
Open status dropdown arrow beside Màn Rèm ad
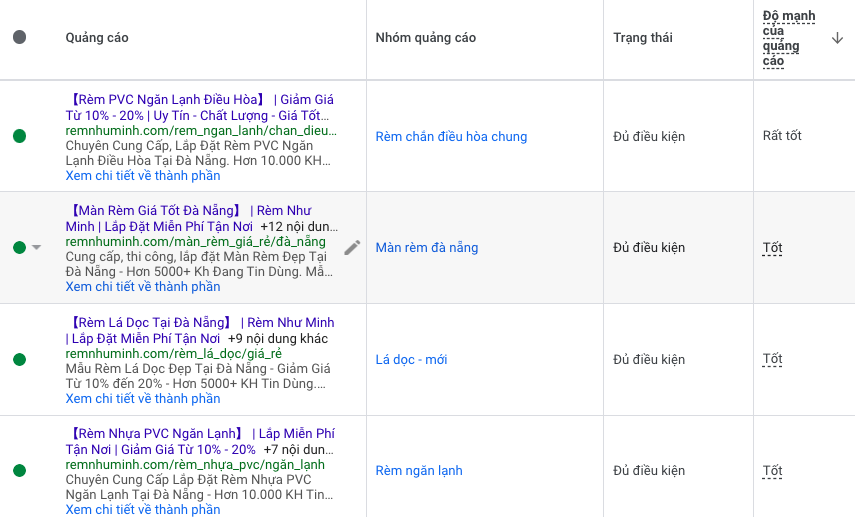coord(37,248)
